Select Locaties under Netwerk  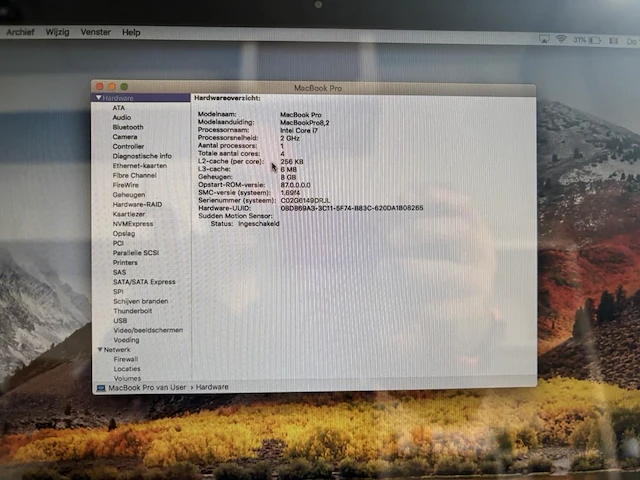click(127, 369)
